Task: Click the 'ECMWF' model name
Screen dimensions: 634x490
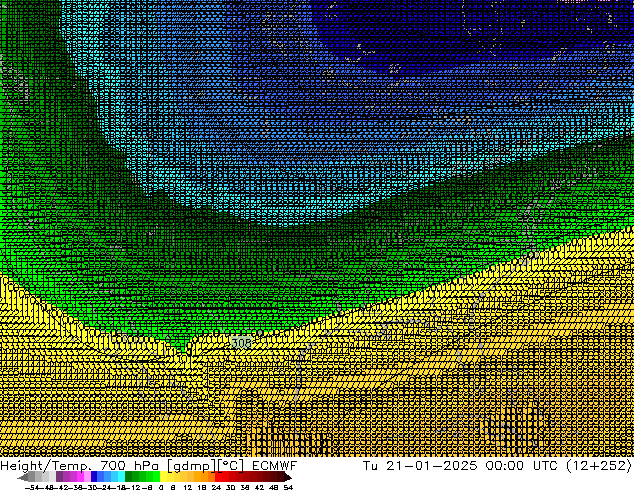Action: tap(274, 466)
